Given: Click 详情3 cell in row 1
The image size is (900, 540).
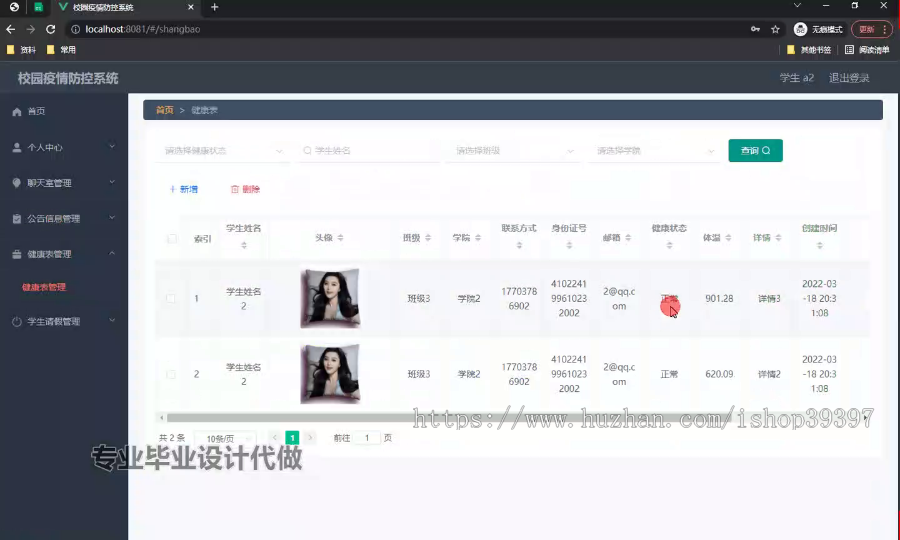Looking at the screenshot, I should 769,298.
